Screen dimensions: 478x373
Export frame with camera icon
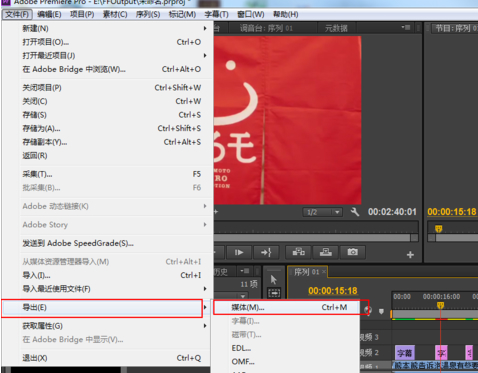353,252
